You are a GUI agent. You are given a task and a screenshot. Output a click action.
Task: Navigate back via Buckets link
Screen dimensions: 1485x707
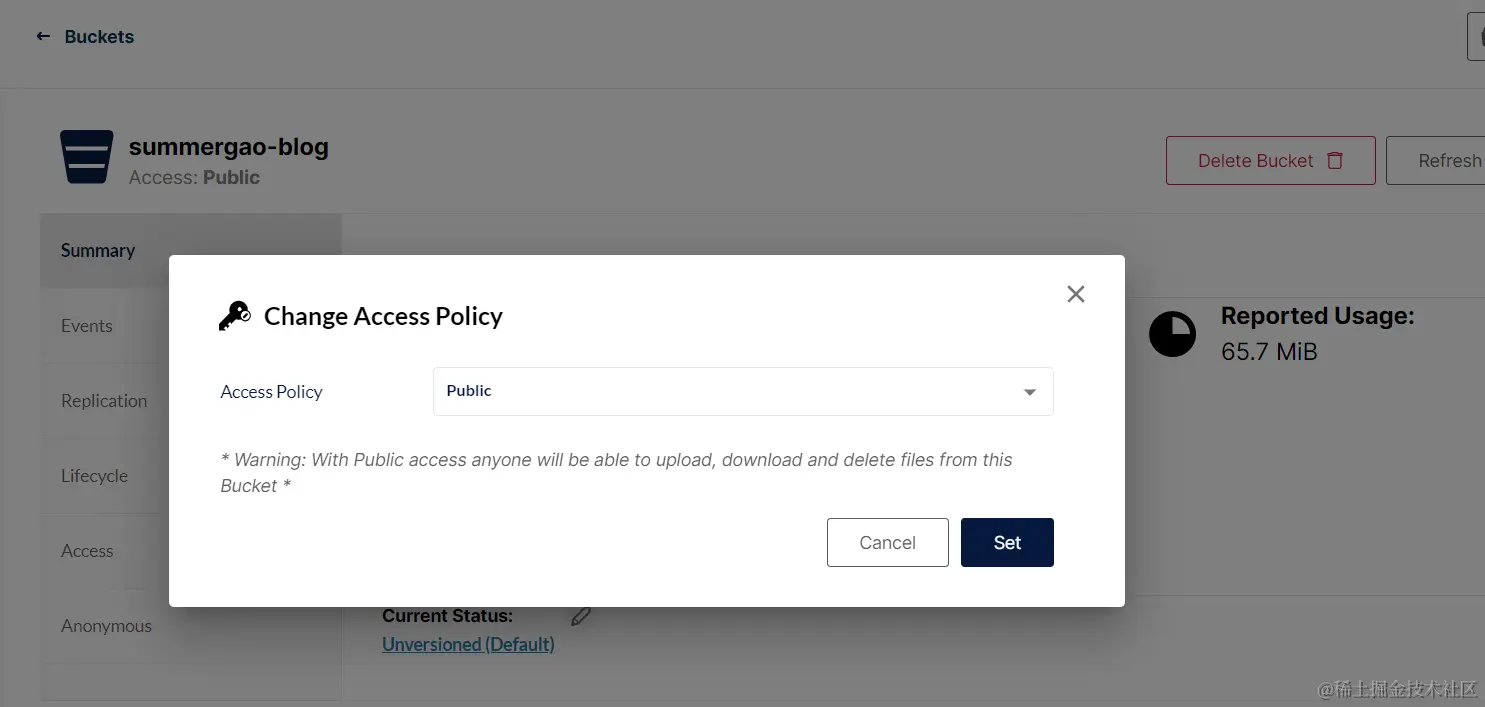(x=99, y=37)
